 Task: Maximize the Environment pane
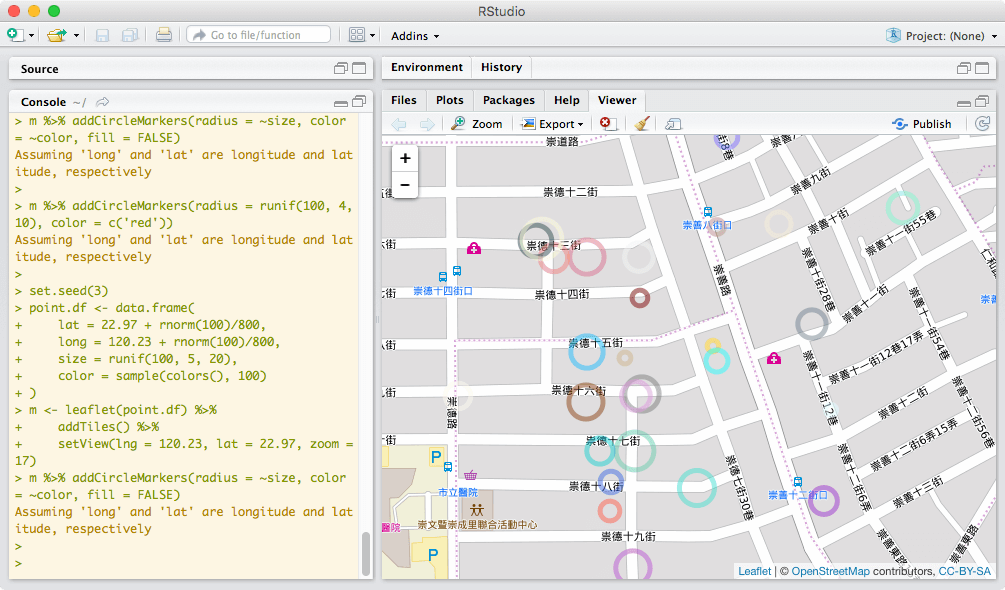pos(982,68)
